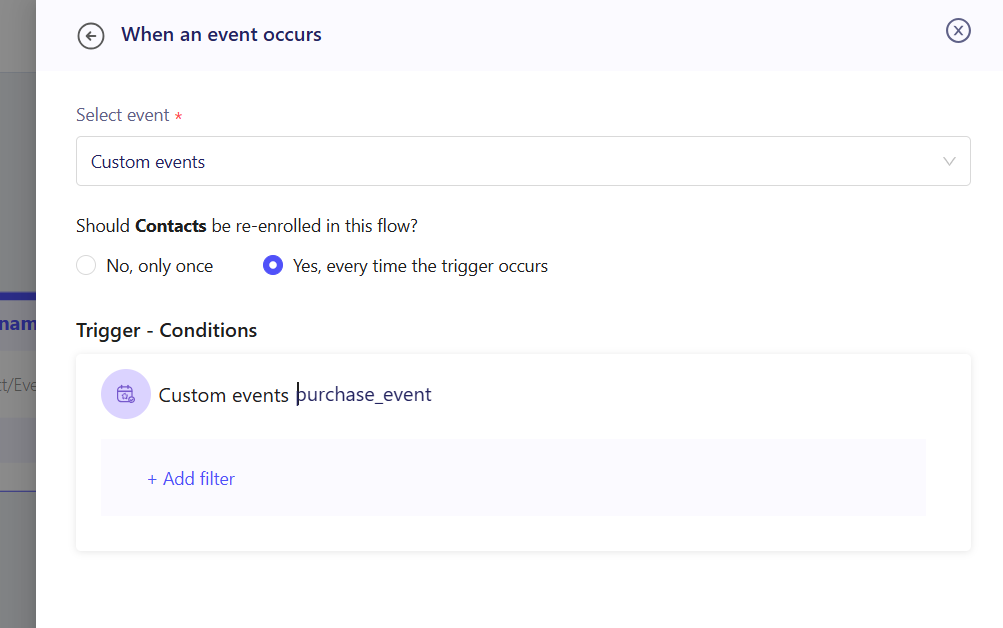Select the 'No, only once' radio button
The height and width of the screenshot is (628, 1003).
point(86,265)
